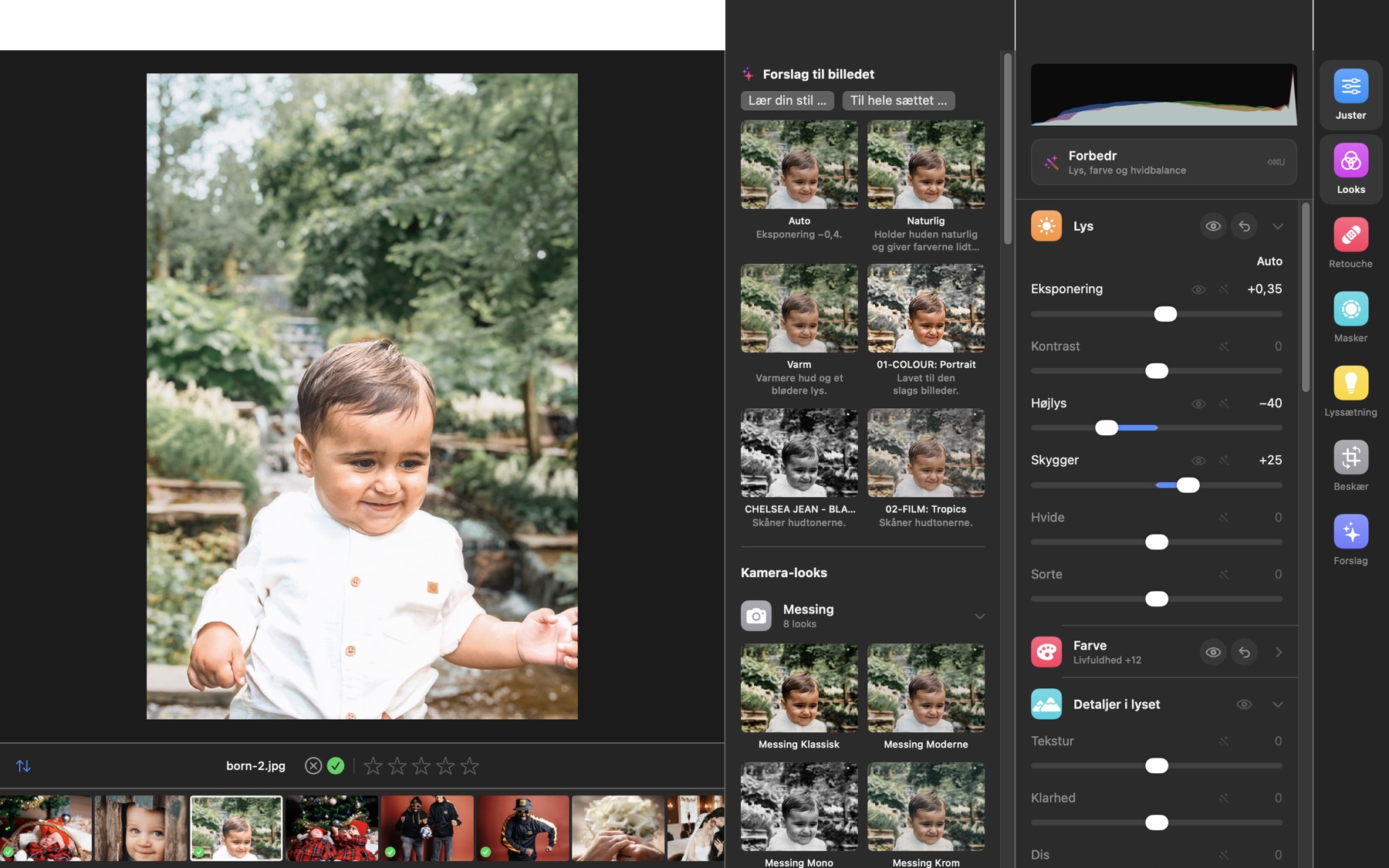Viewport: 1389px width, 868px height.
Task: Toggle visibility of the Lys section
Action: 1213,226
